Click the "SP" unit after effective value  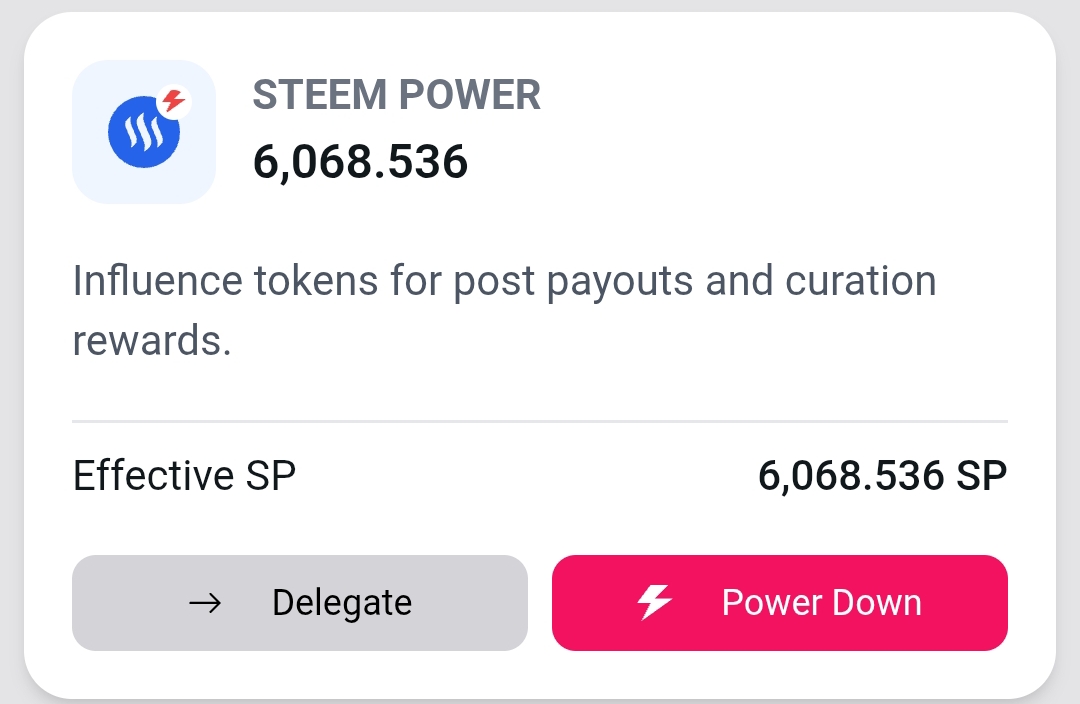[x=982, y=476]
